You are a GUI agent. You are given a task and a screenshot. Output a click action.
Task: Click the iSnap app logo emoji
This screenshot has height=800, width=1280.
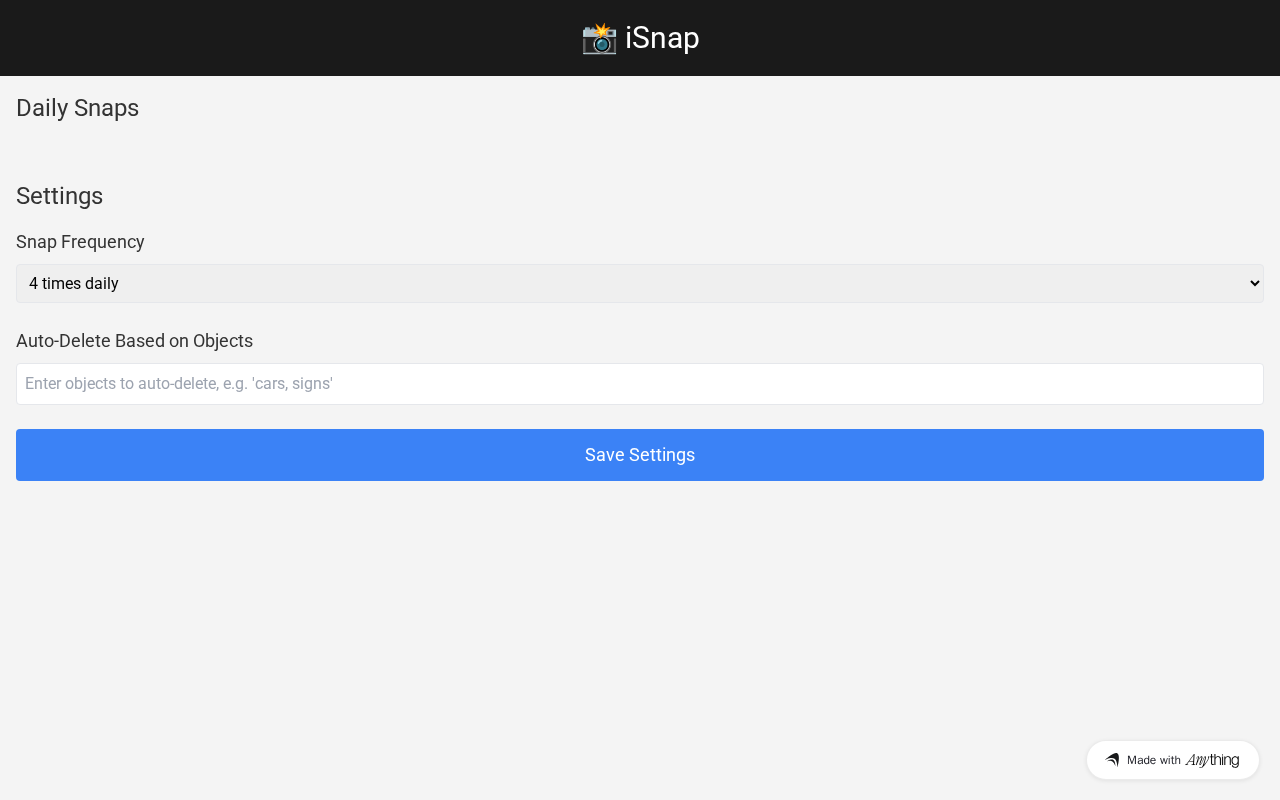pos(599,38)
